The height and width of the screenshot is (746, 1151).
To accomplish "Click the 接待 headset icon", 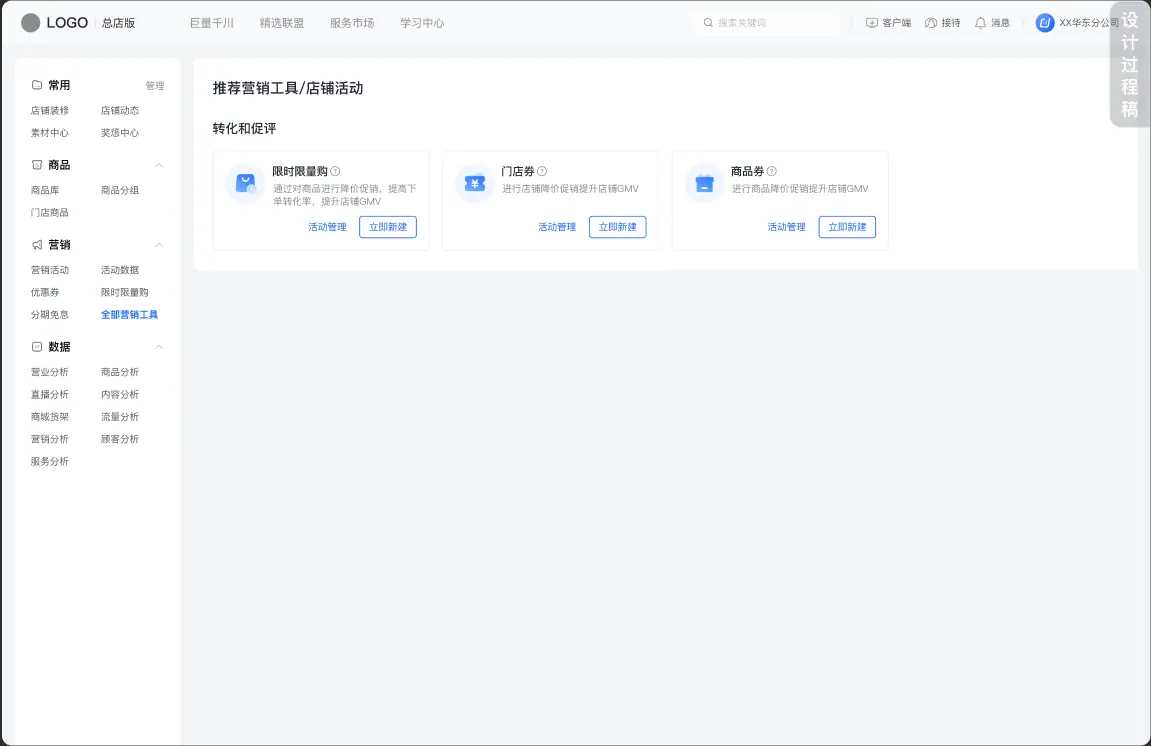I will click(931, 23).
